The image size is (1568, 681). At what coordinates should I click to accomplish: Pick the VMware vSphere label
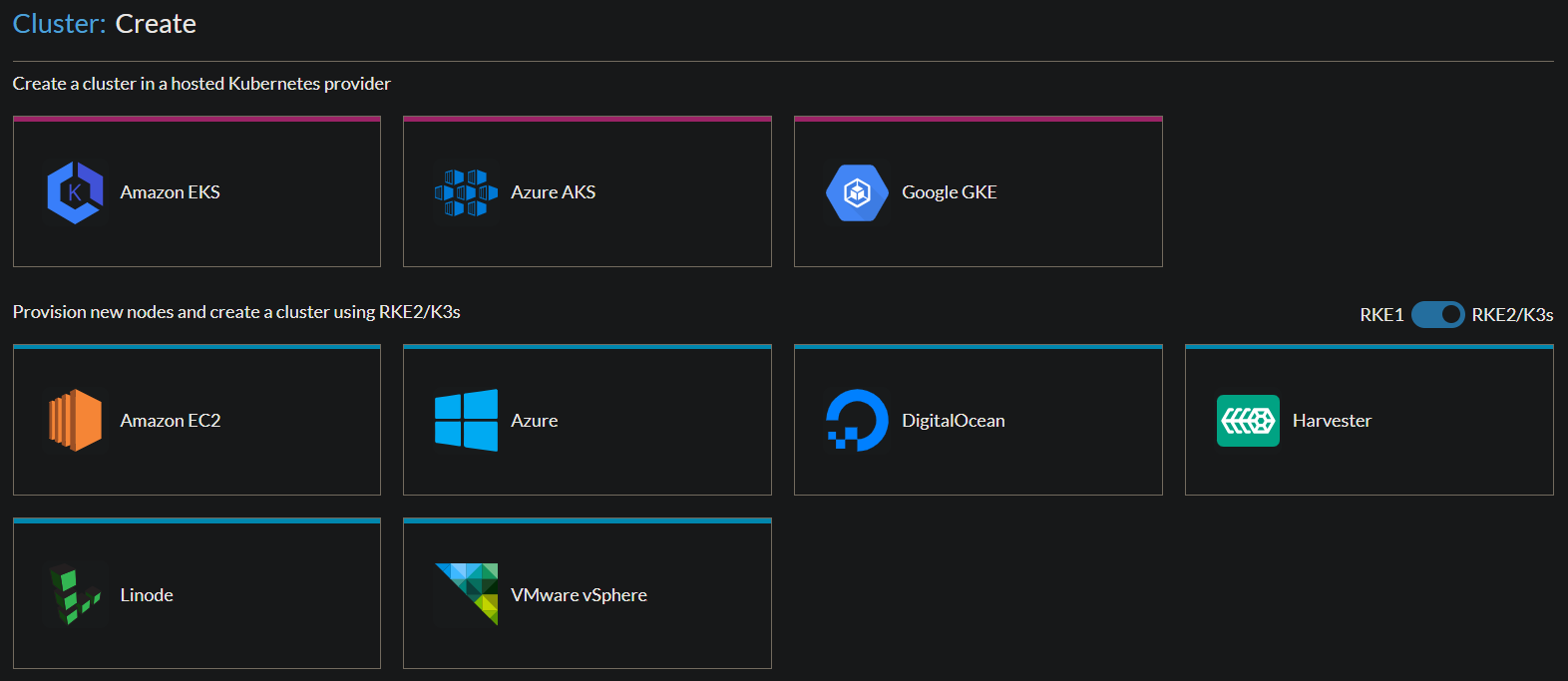click(579, 595)
